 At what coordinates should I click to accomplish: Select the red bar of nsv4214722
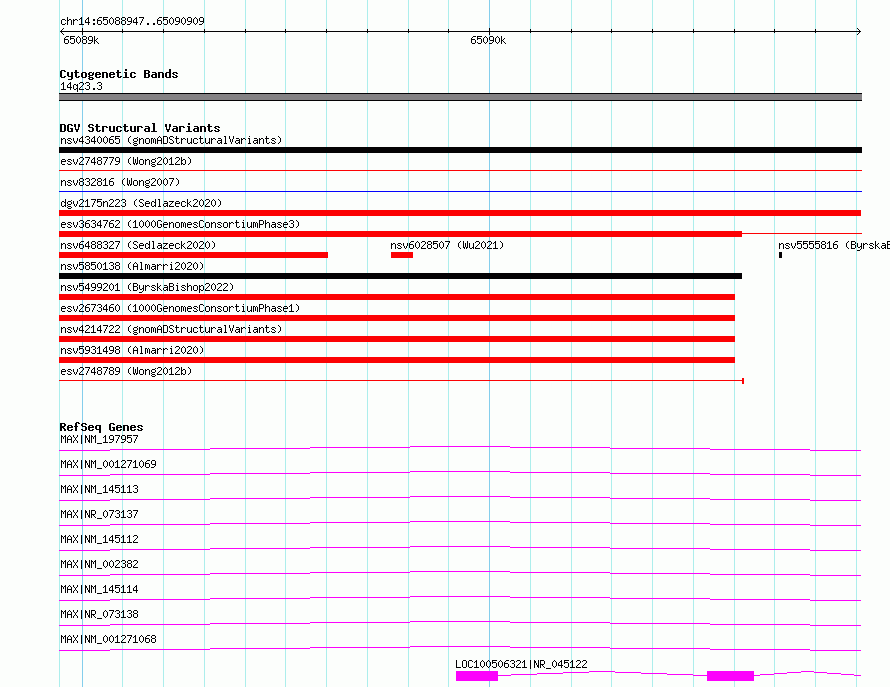click(397, 339)
